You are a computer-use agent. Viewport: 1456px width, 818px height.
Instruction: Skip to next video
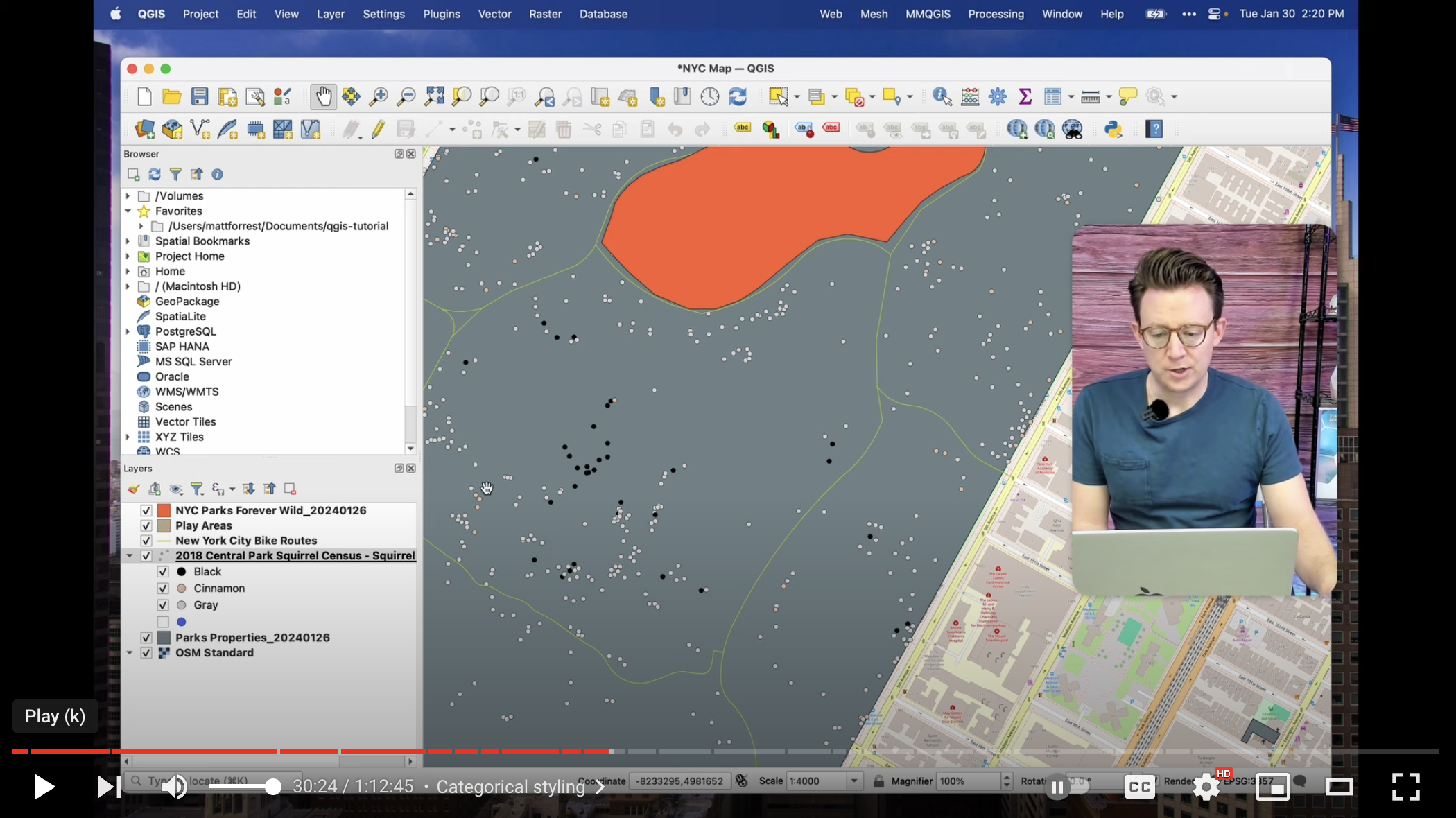point(109,787)
